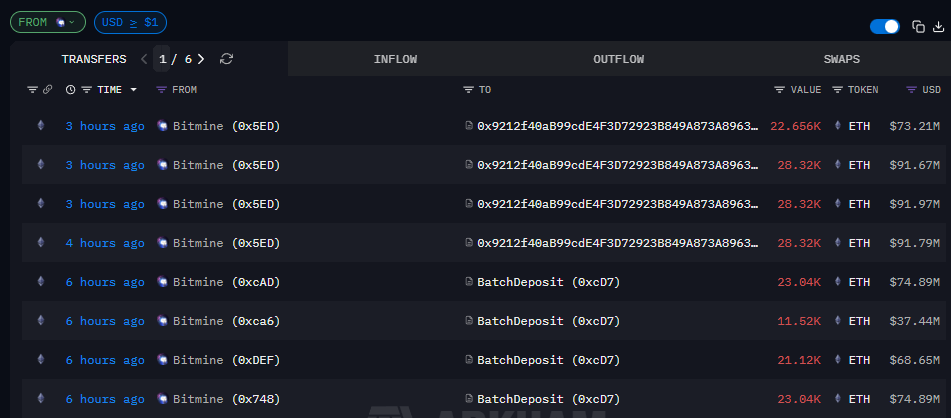This screenshot has width=951, height=418.
Task: Click the link icon in table header
Action: [48, 89]
